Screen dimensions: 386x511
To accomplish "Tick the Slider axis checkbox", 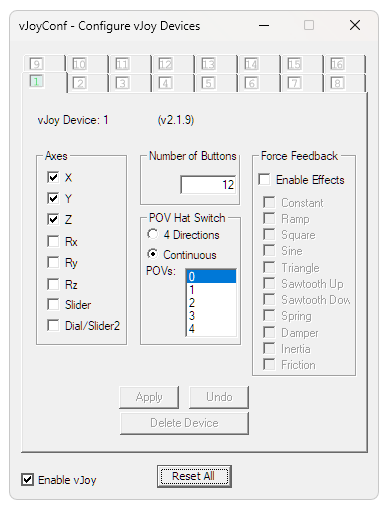I will click(x=53, y=304).
